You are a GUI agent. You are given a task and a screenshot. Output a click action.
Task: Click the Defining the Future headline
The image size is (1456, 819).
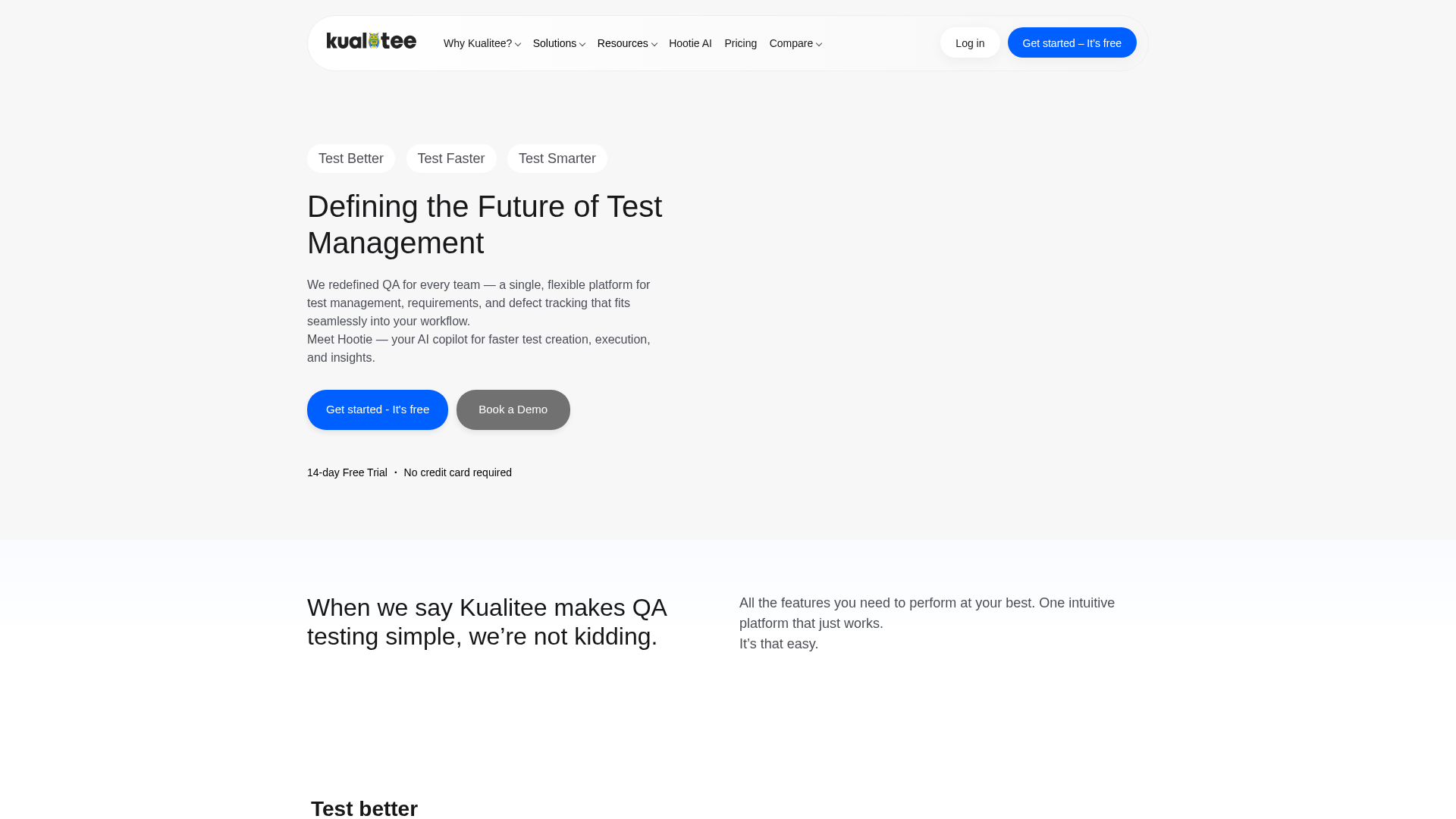(485, 224)
